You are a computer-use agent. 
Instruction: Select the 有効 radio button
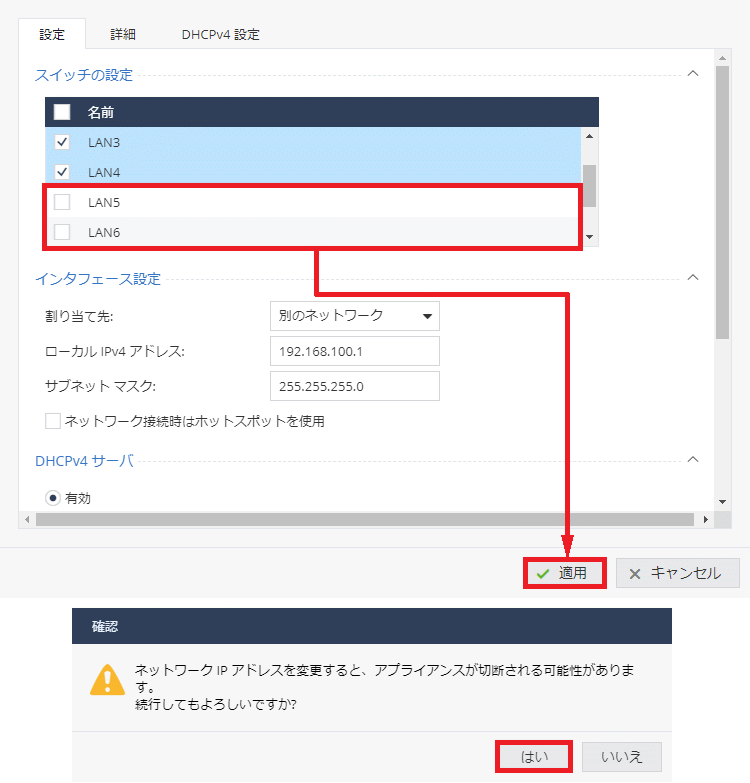tap(53, 497)
